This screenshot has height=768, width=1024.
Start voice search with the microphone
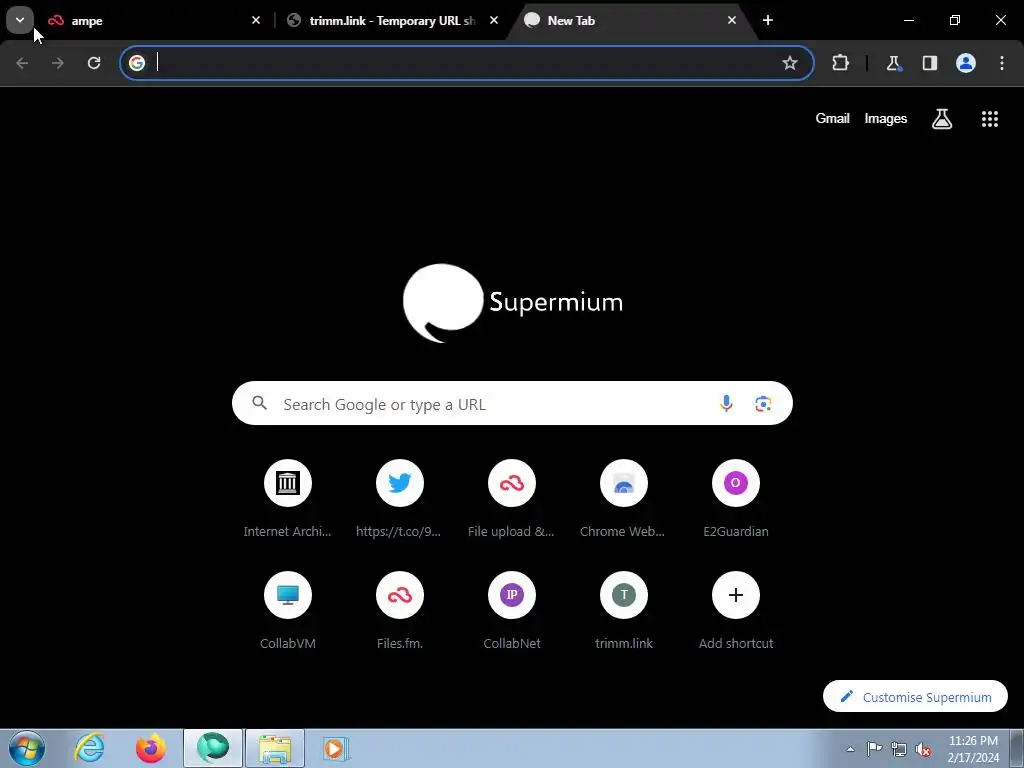tap(726, 404)
